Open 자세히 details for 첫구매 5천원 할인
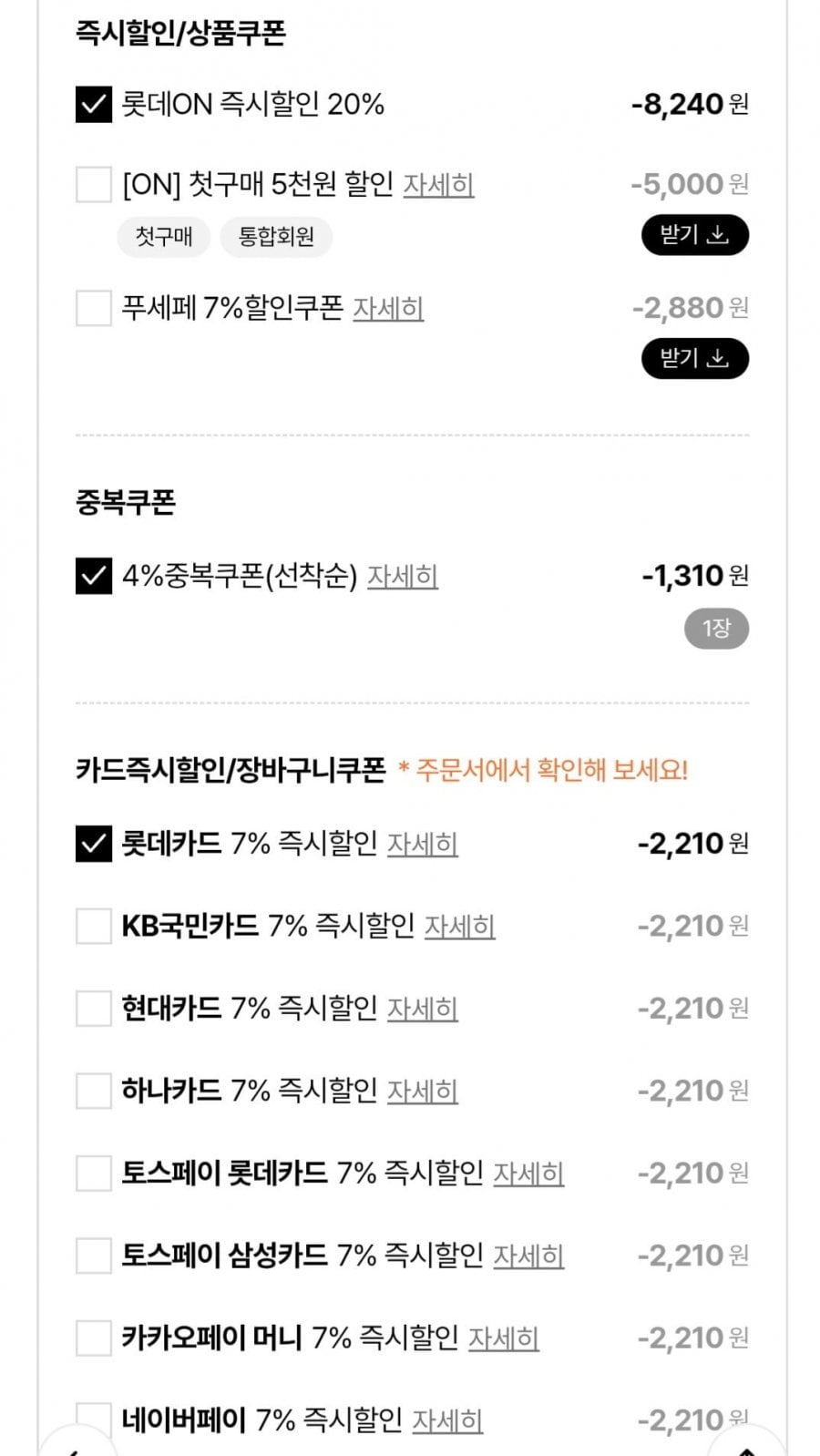Viewport: 820px width, 1456px height. [438, 185]
